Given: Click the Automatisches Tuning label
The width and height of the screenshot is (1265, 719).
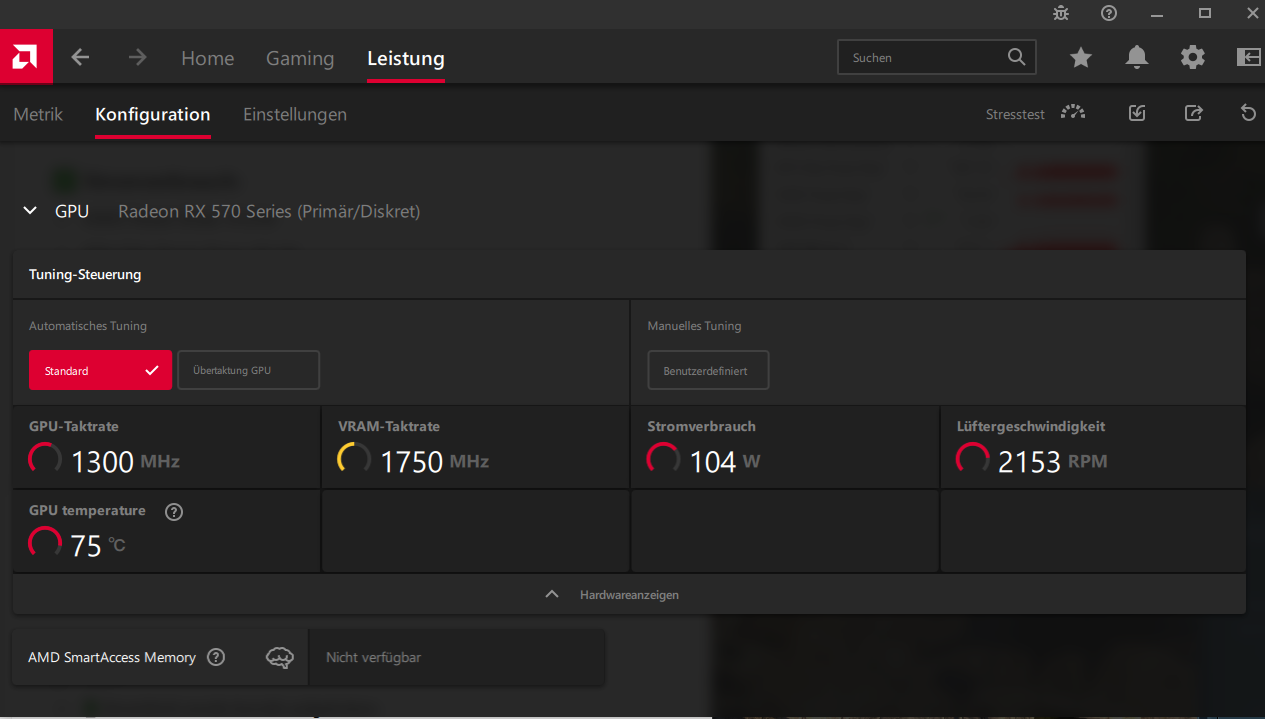Looking at the screenshot, I should 88,326.
